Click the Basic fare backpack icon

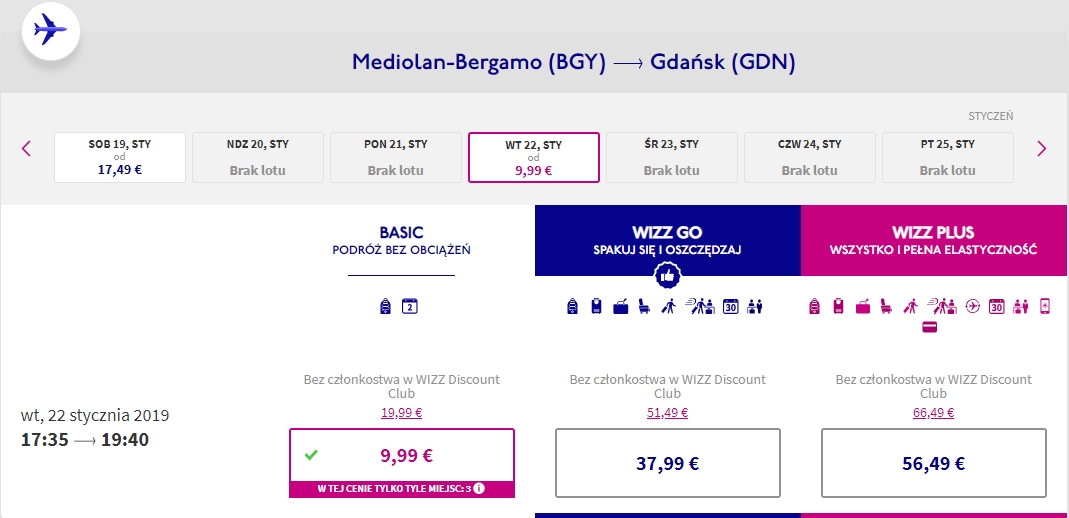click(387, 307)
